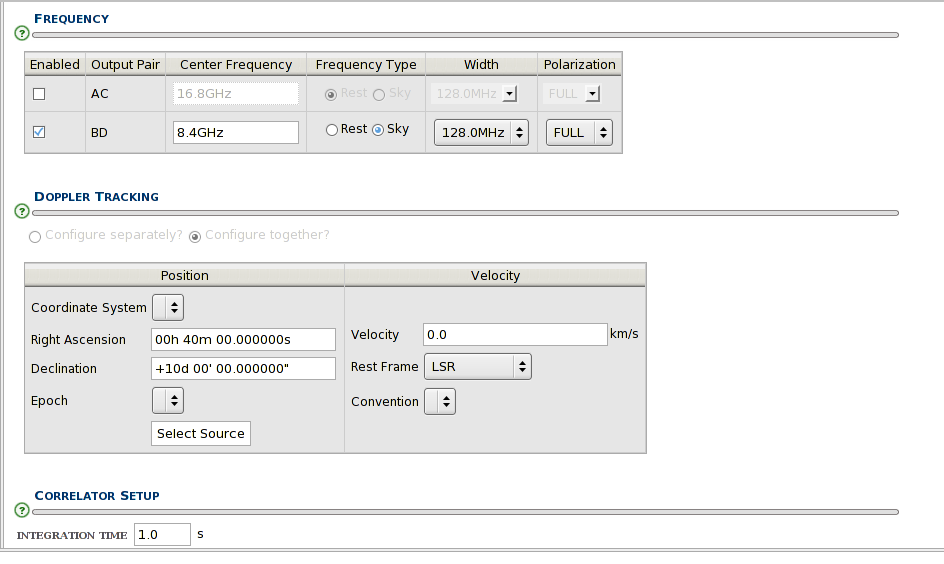
Task: Click the Polarization column header
Action: [x=580, y=64]
